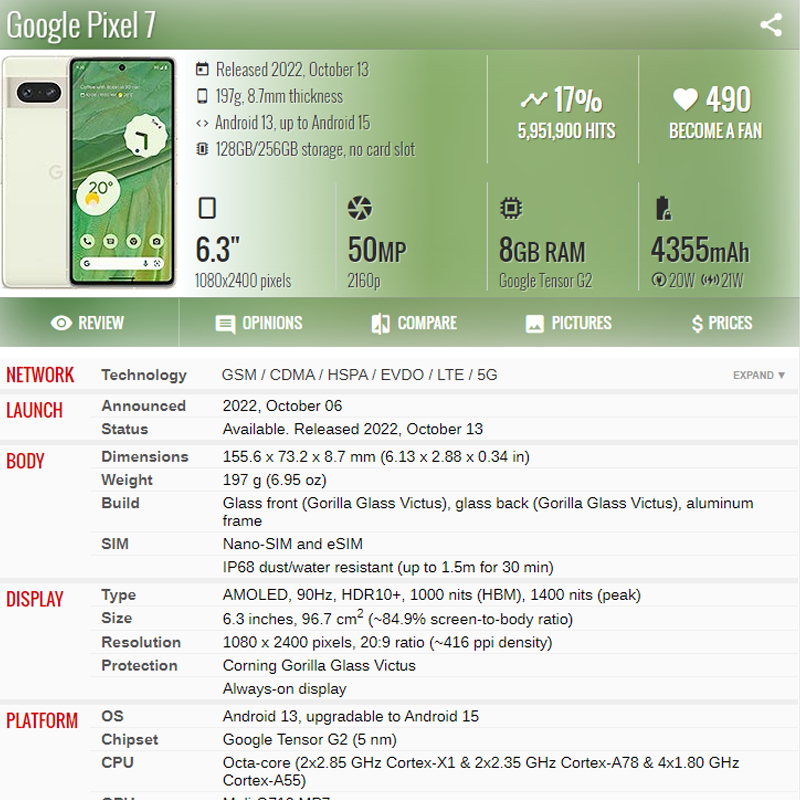Expand the Network technology section

(x=759, y=375)
